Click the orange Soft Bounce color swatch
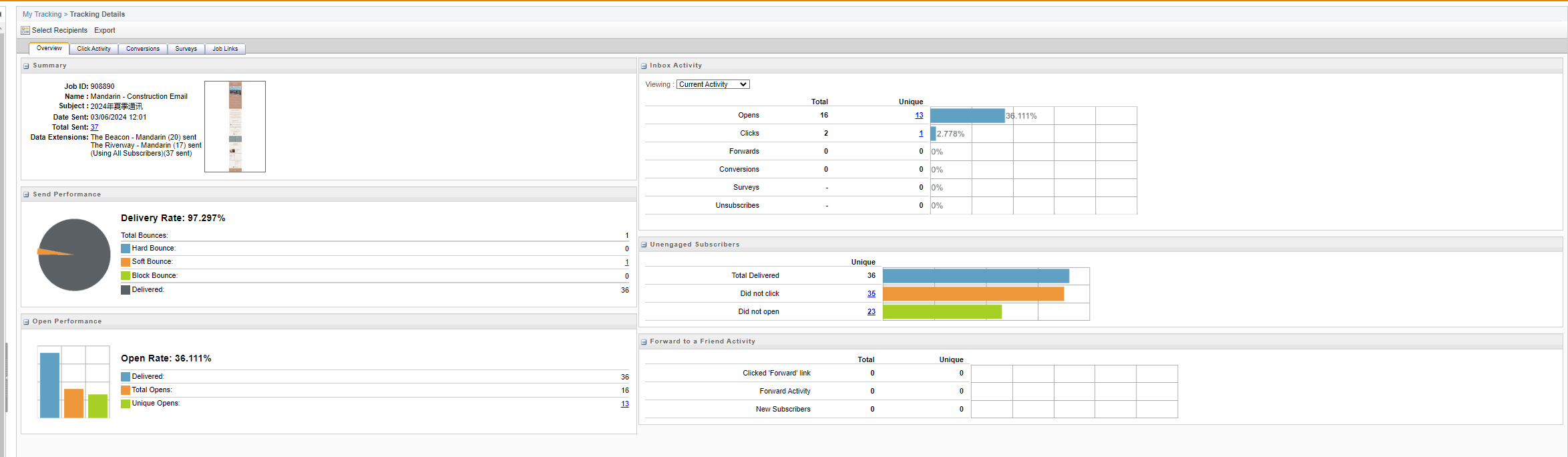Image resolution: width=1568 pixels, height=457 pixels. (126, 263)
